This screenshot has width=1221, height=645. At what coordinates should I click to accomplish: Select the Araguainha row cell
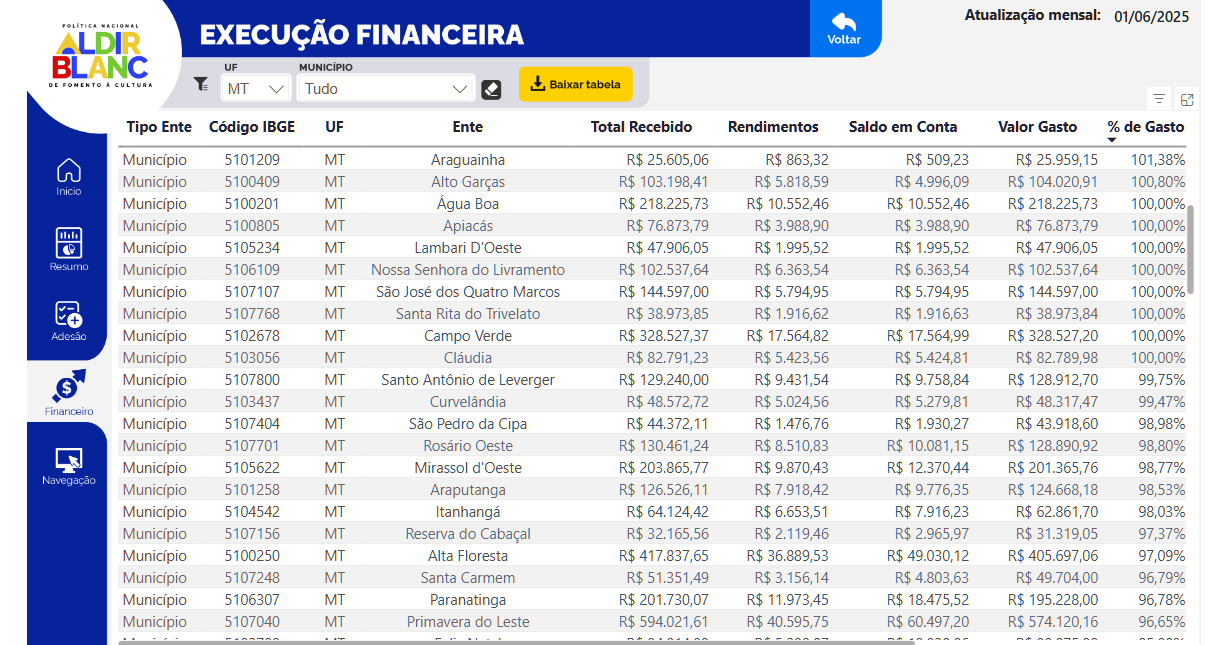coord(468,160)
